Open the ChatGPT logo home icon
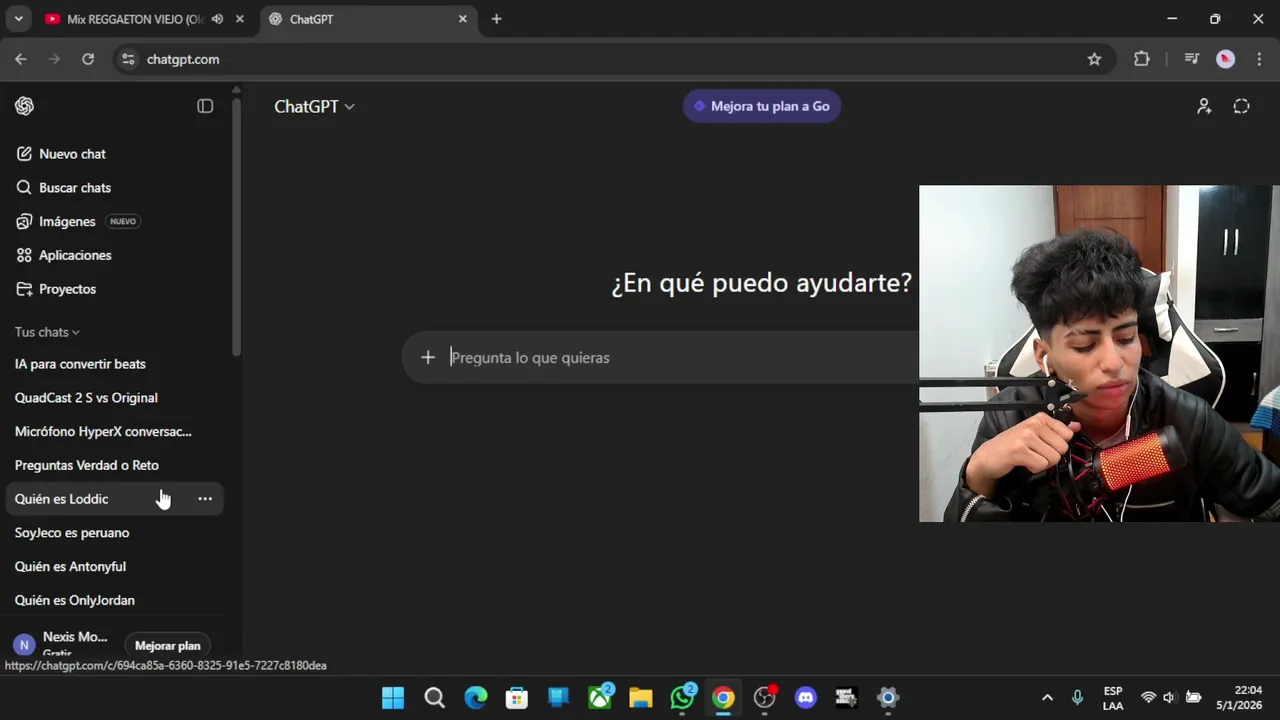The height and width of the screenshot is (720, 1280). (x=25, y=106)
